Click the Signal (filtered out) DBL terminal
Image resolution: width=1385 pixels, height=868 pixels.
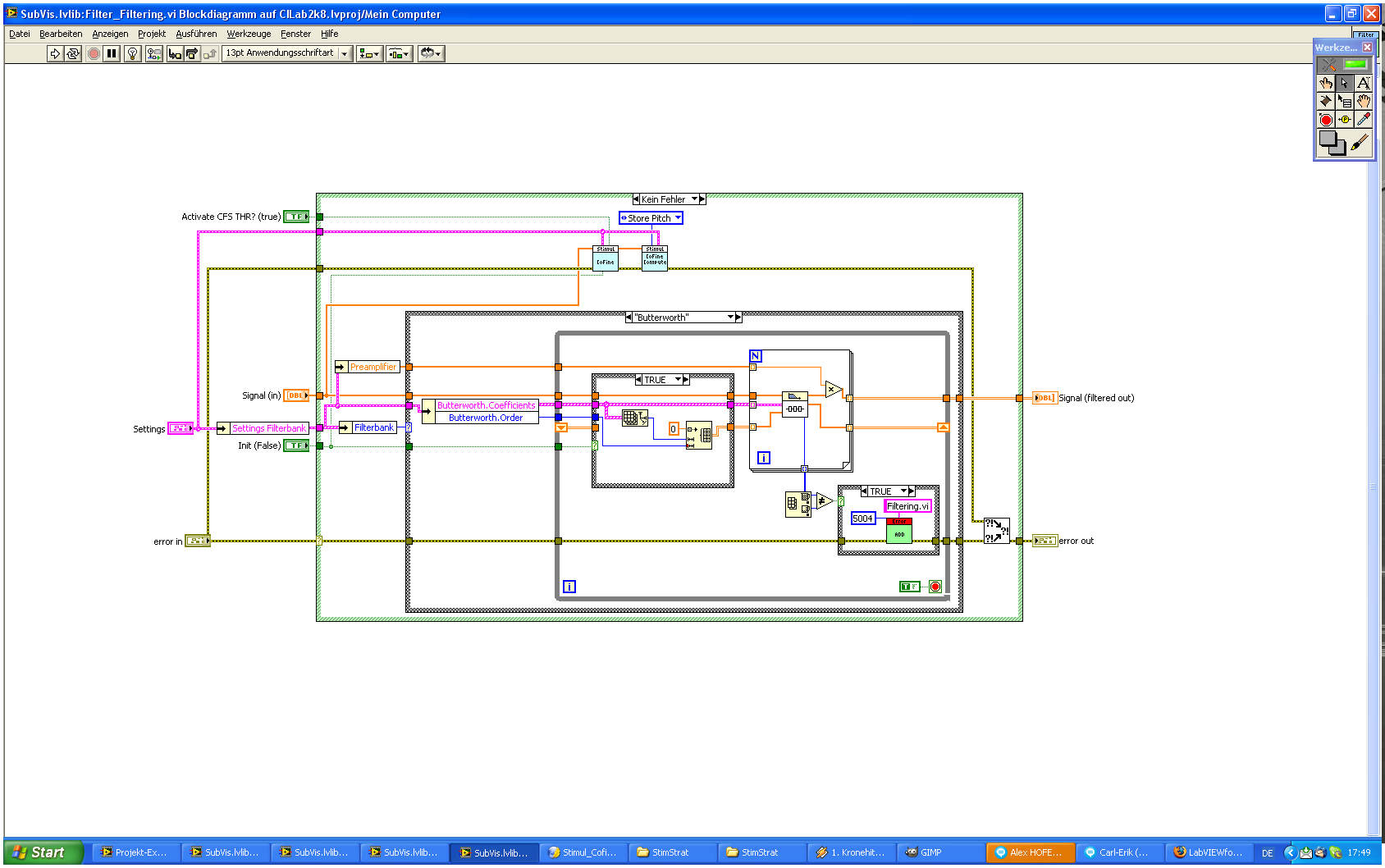(x=1044, y=398)
